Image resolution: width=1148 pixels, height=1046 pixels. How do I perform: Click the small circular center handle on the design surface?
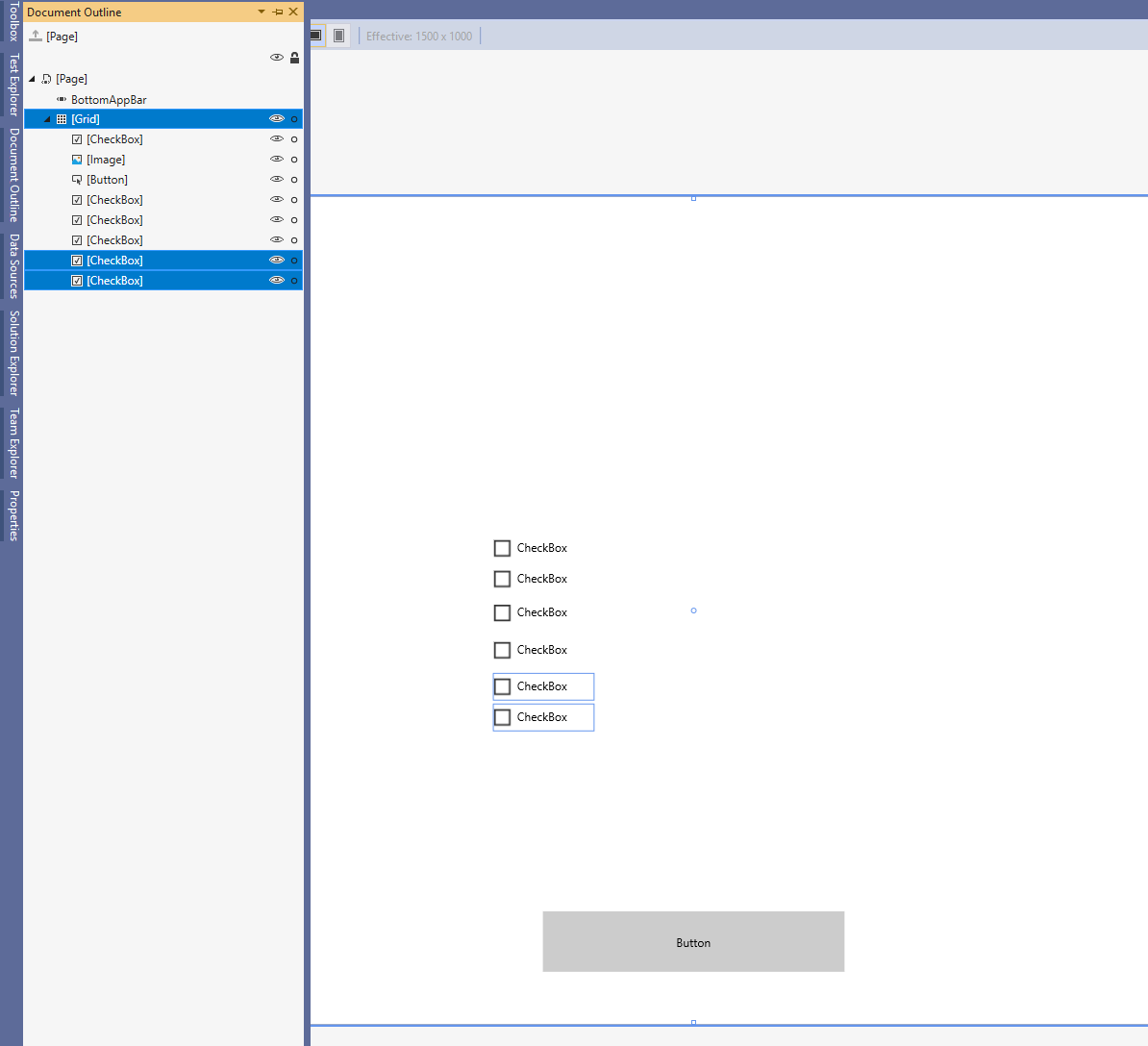coord(693,610)
